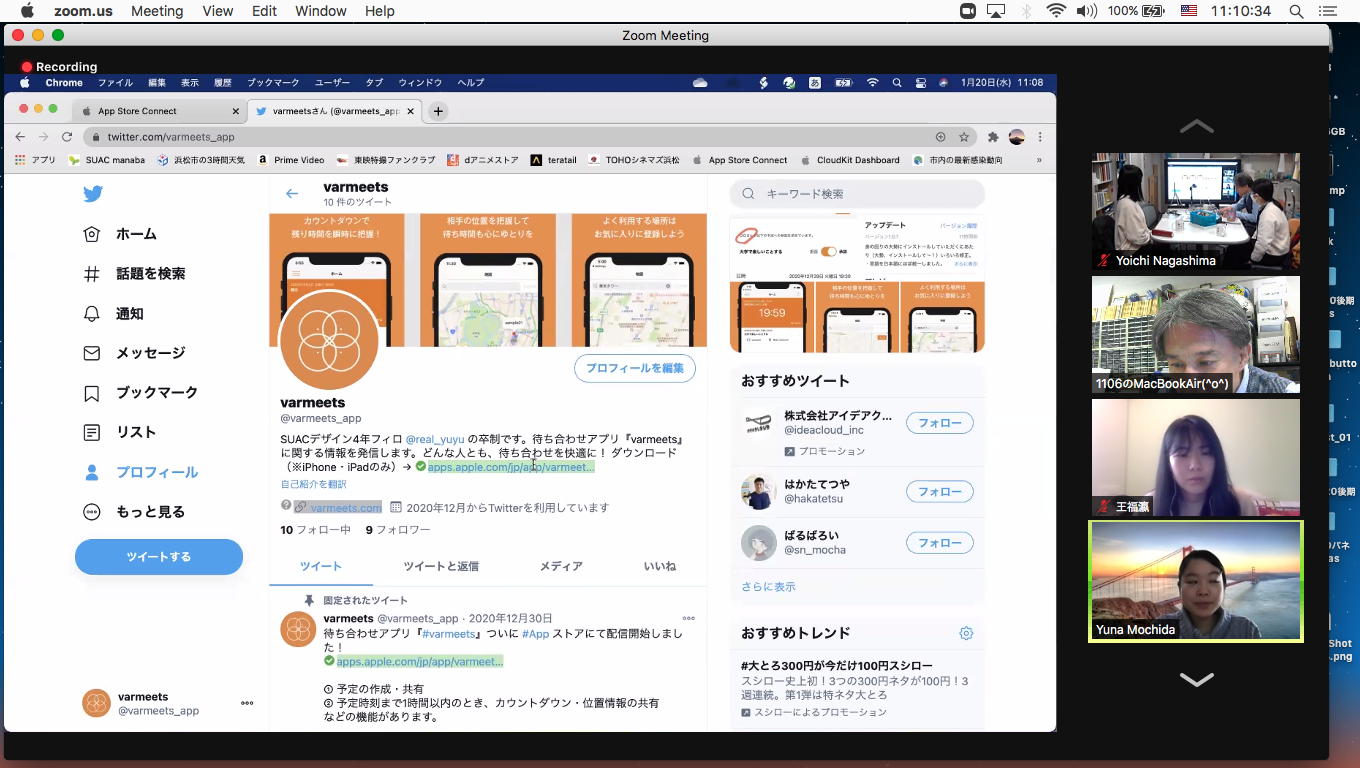Image resolution: width=1360 pixels, height=768 pixels.
Task: Open ブックマーク in sidebar
Action: [140, 393]
